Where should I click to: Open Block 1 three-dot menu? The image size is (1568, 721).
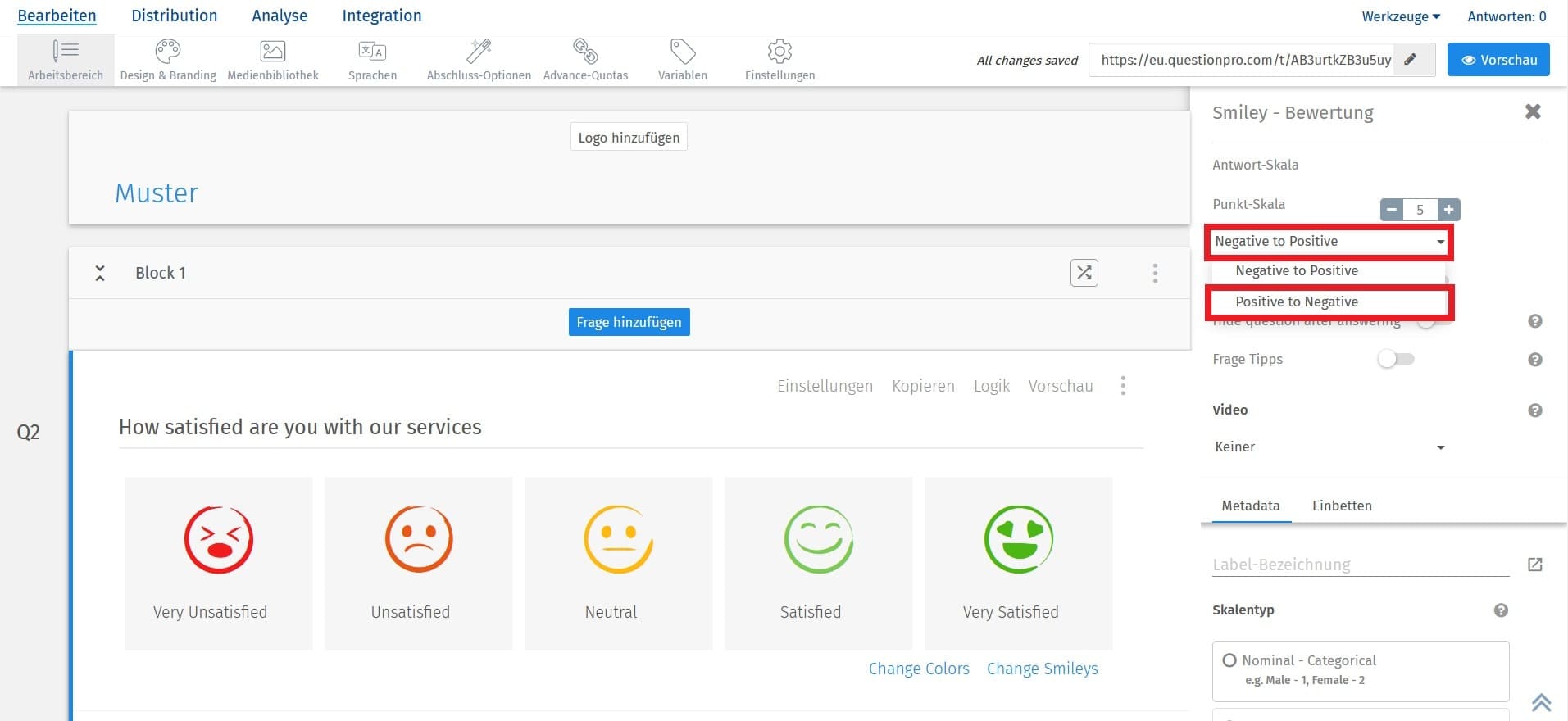[x=1155, y=273]
